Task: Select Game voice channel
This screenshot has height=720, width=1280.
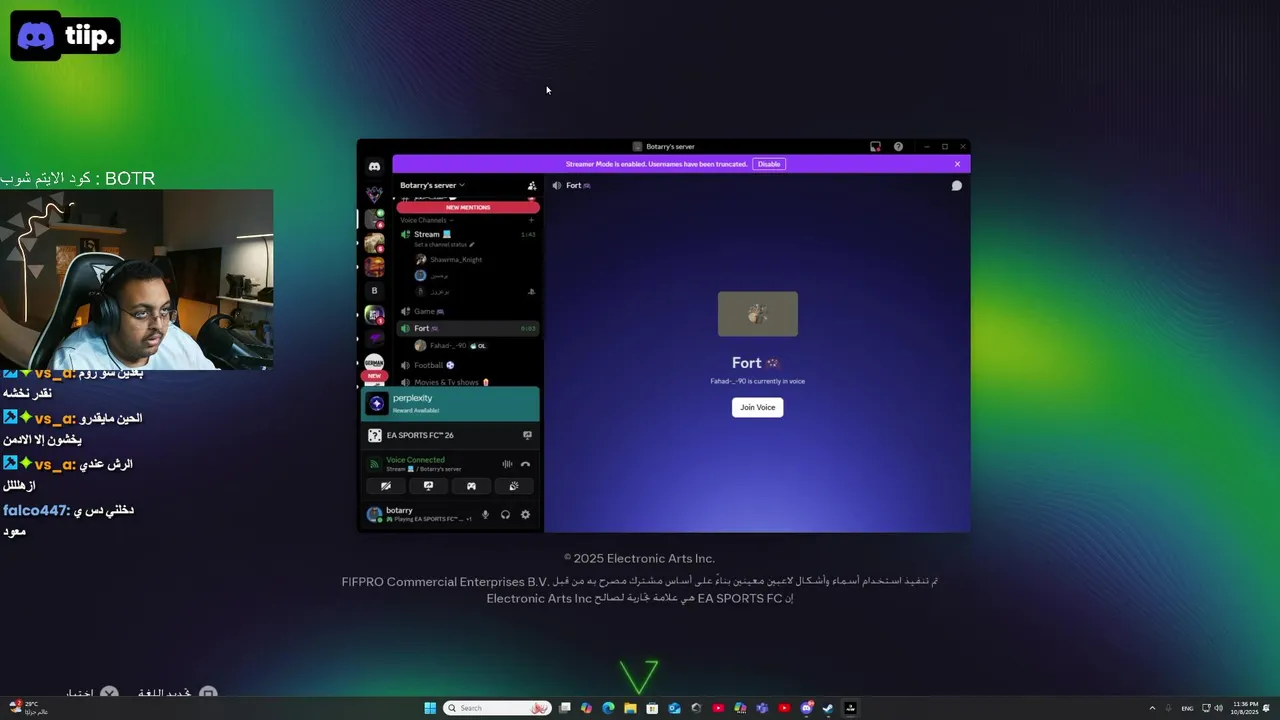Action: click(467, 311)
